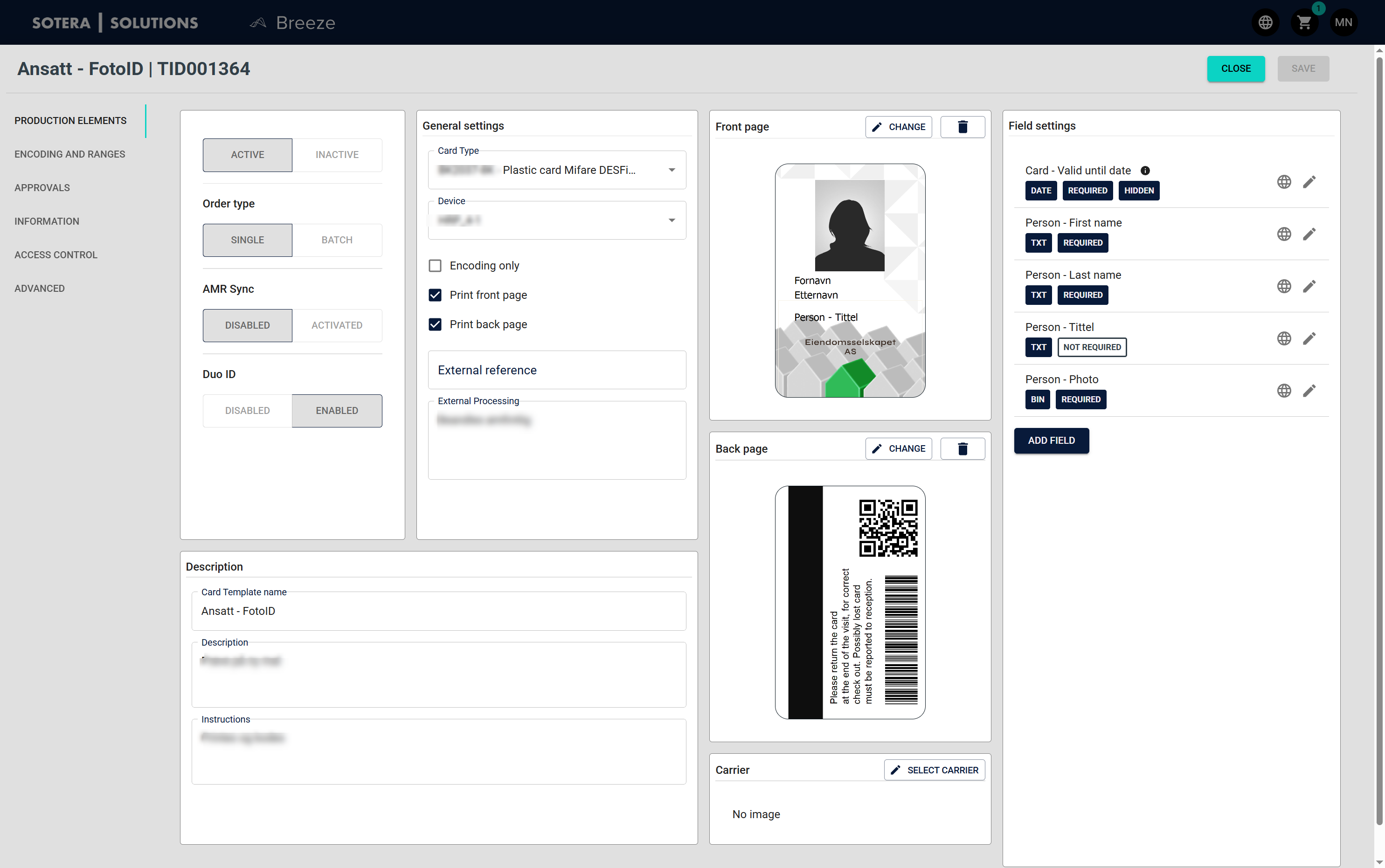Go to ENCODING AND RANGES section
Viewport: 1385px width, 868px height.
click(69, 154)
